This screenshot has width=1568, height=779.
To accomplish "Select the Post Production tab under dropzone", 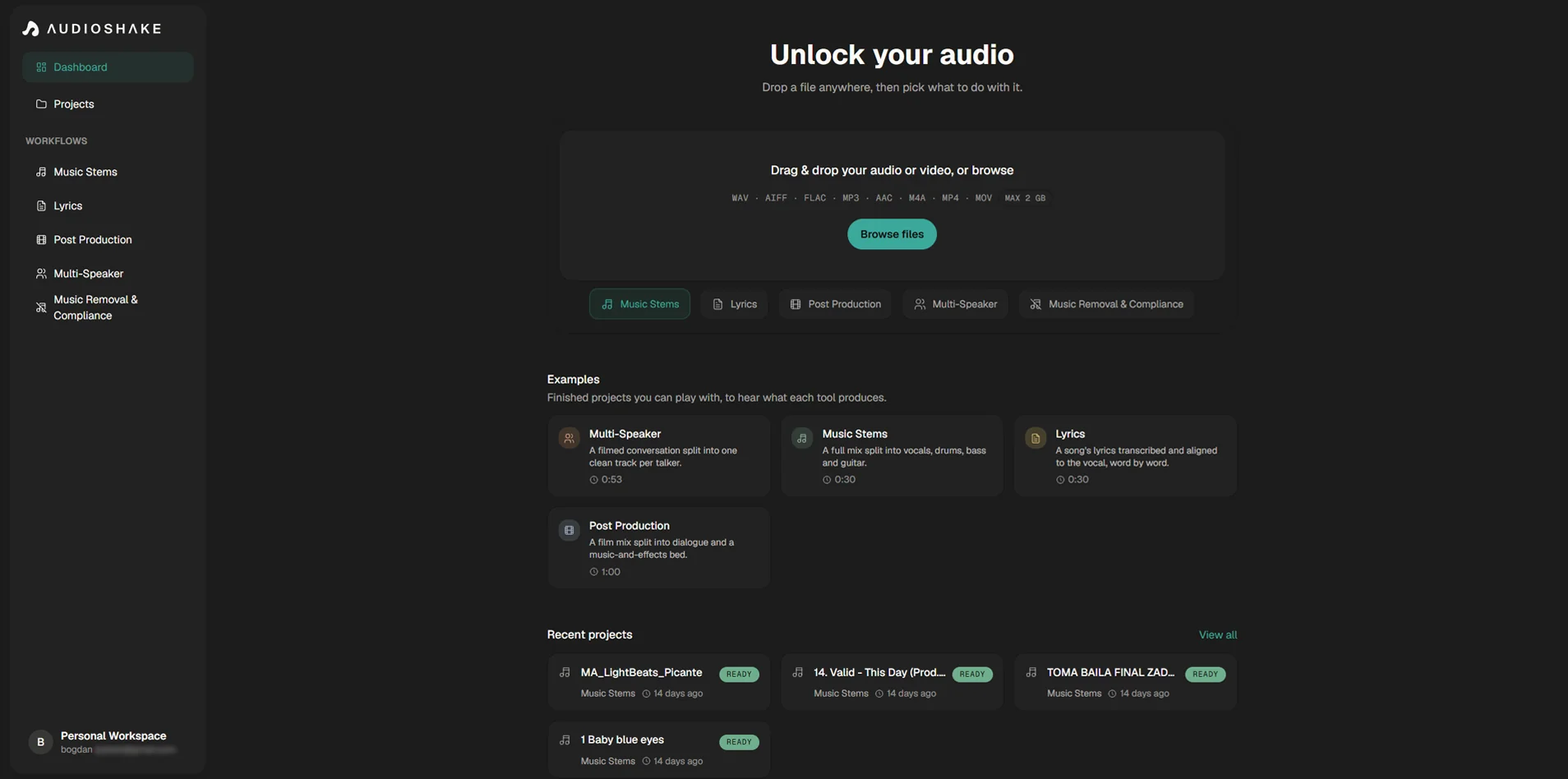I will click(835, 304).
